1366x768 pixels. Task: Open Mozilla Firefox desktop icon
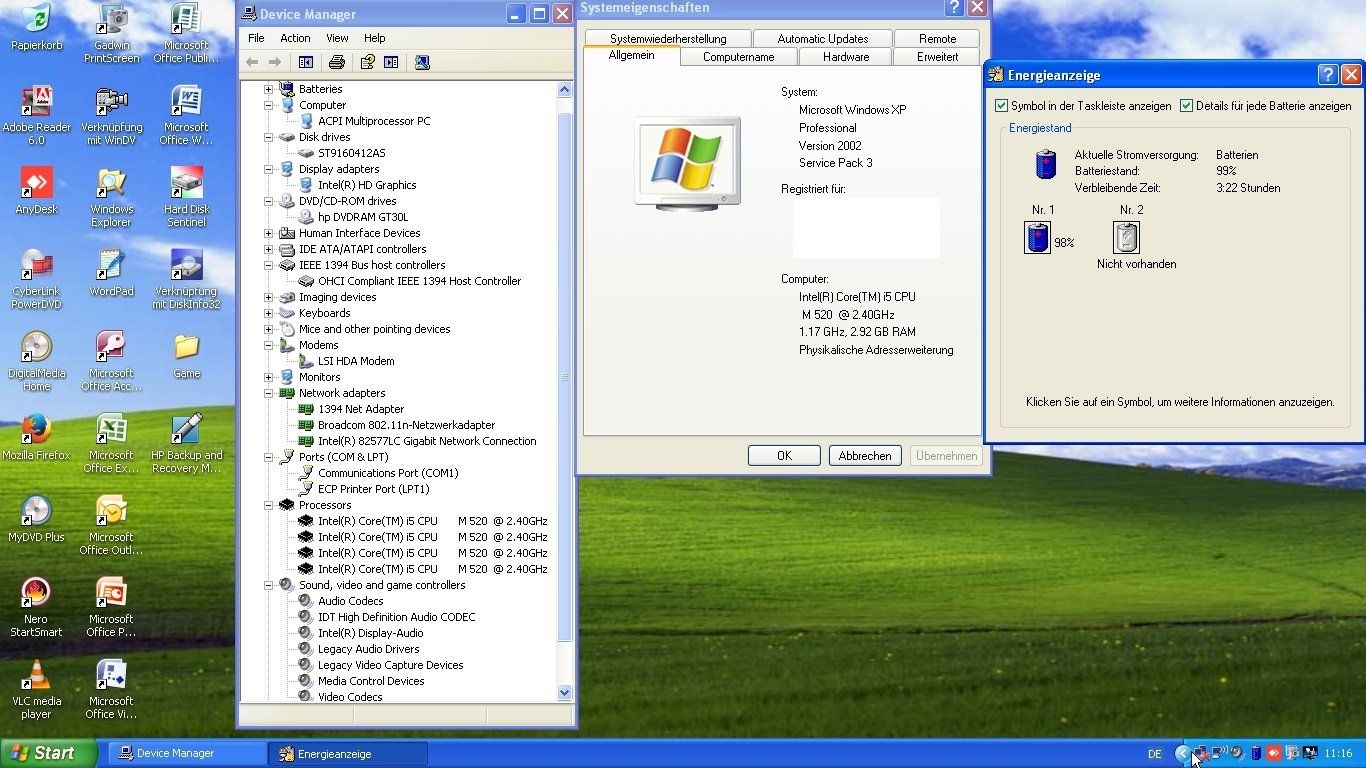click(37, 437)
